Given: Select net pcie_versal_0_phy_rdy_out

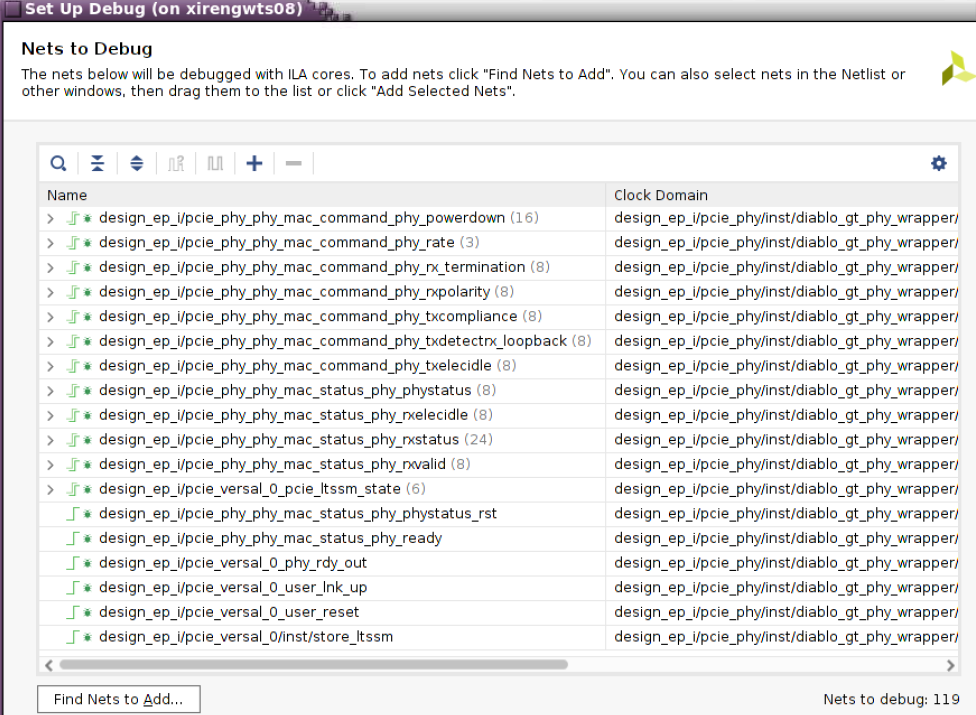Looking at the screenshot, I should [233, 563].
